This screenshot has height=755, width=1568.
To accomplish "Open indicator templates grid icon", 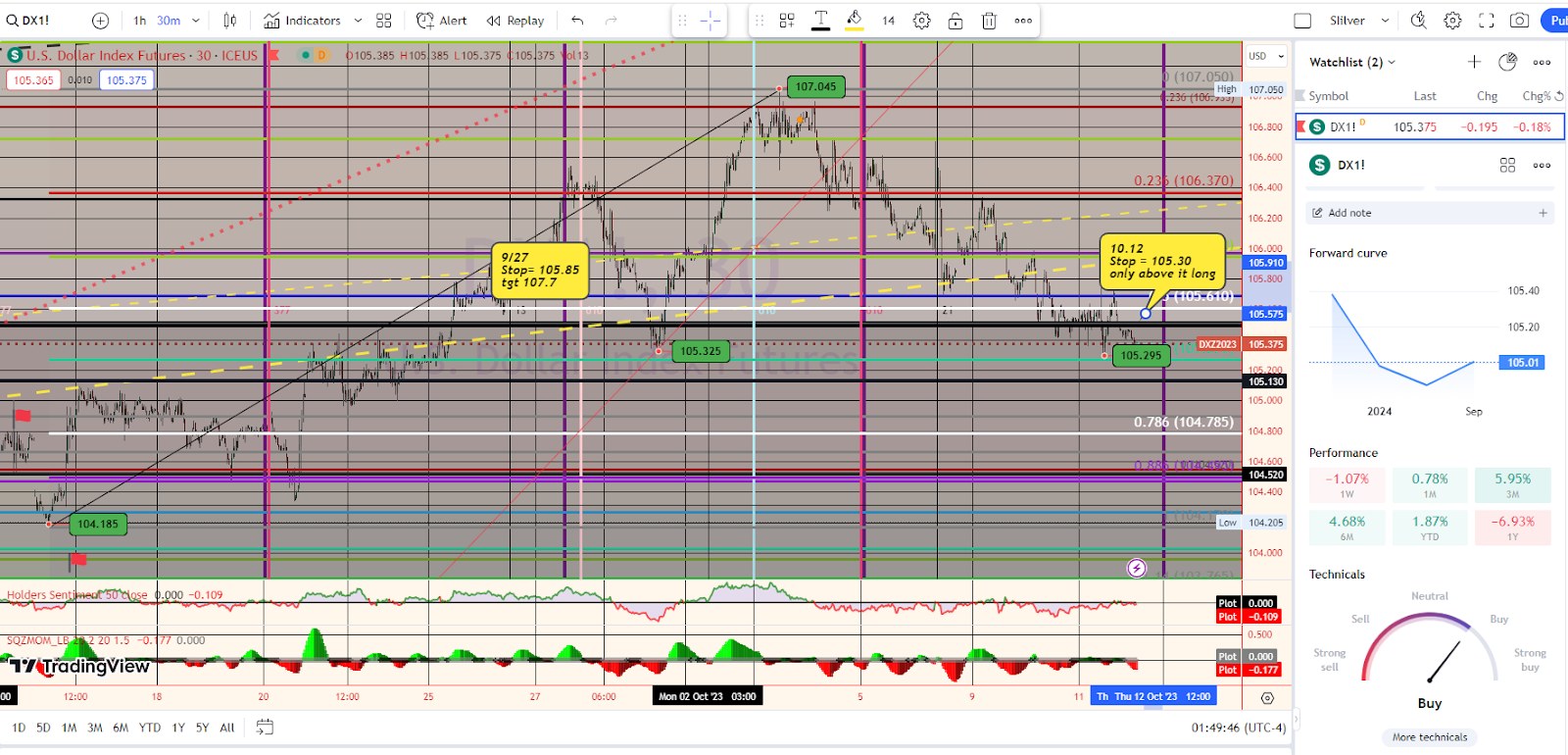I will (x=384, y=21).
